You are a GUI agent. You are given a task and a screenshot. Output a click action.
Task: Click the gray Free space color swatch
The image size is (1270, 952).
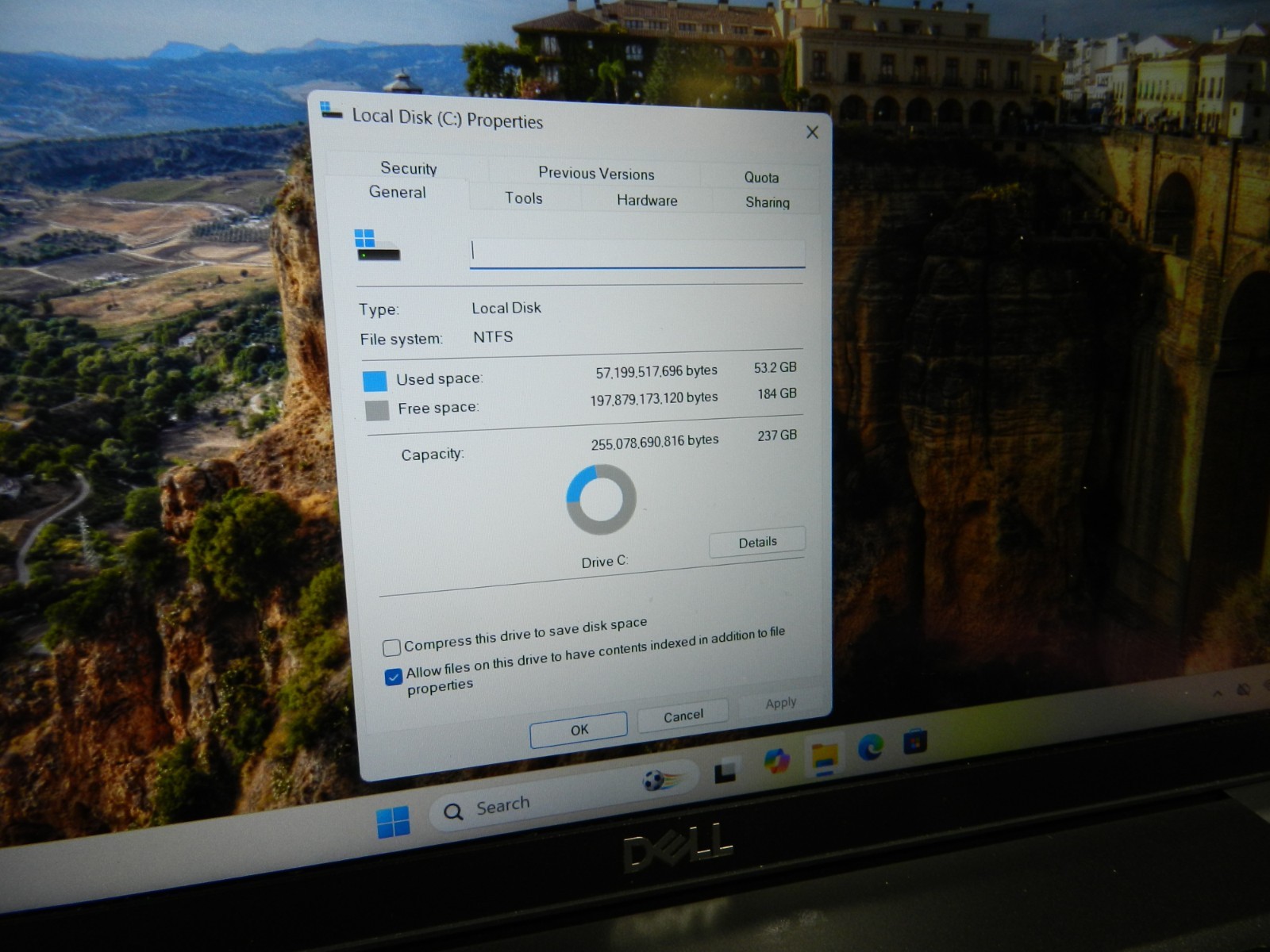[377, 410]
